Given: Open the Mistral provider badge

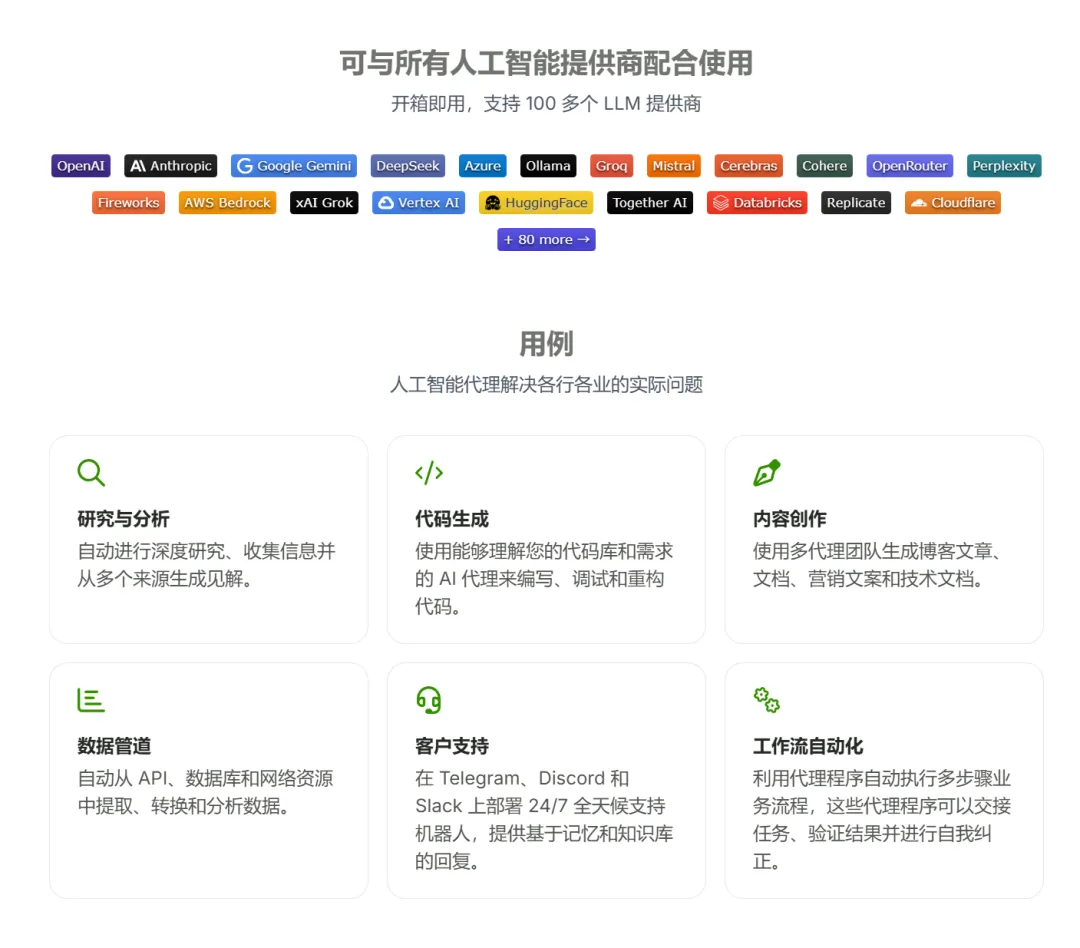Looking at the screenshot, I should [x=674, y=166].
